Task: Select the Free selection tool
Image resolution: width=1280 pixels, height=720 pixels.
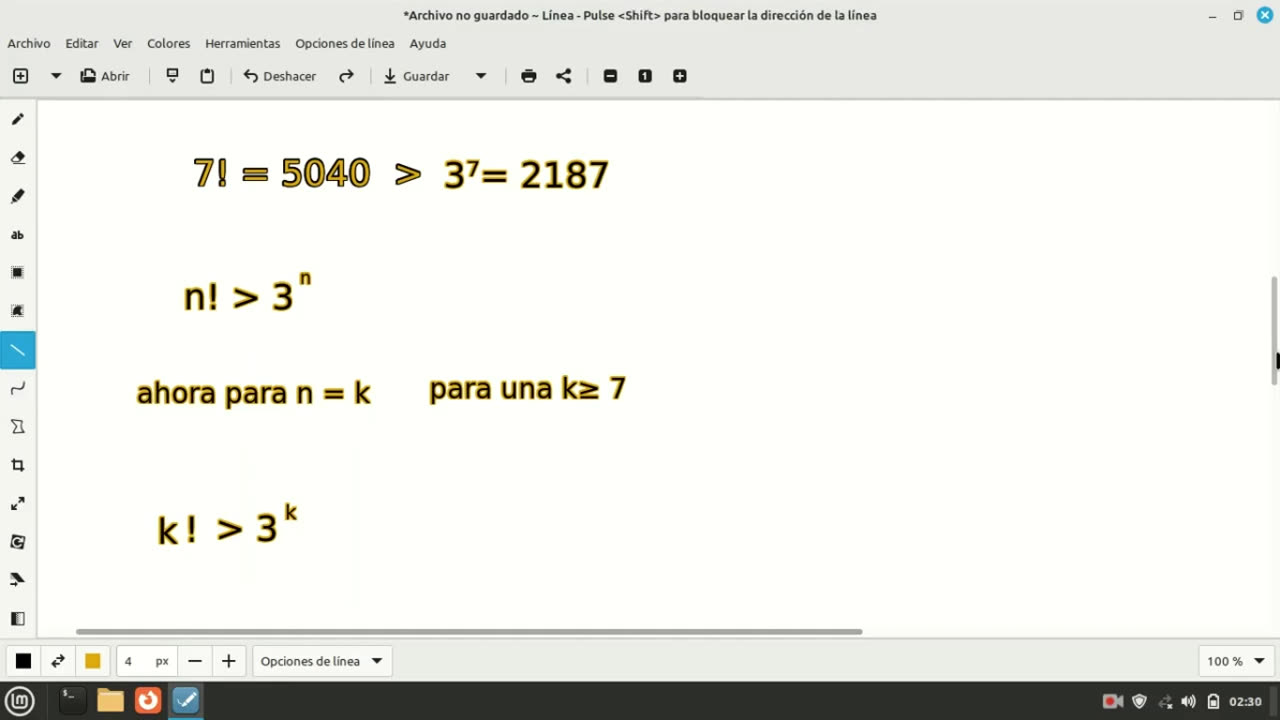Action: point(17,311)
